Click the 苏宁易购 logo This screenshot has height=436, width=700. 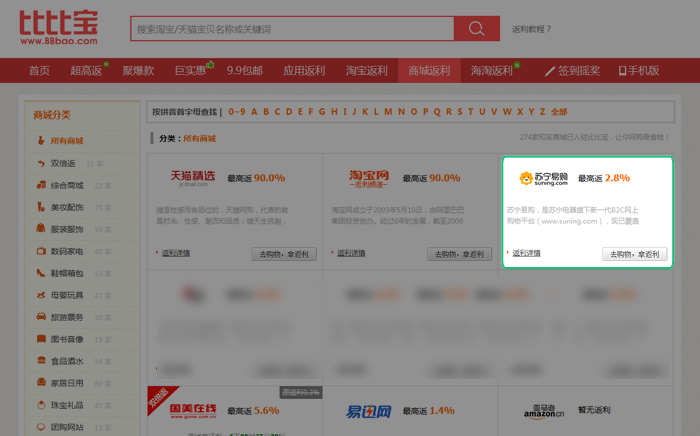coord(543,178)
